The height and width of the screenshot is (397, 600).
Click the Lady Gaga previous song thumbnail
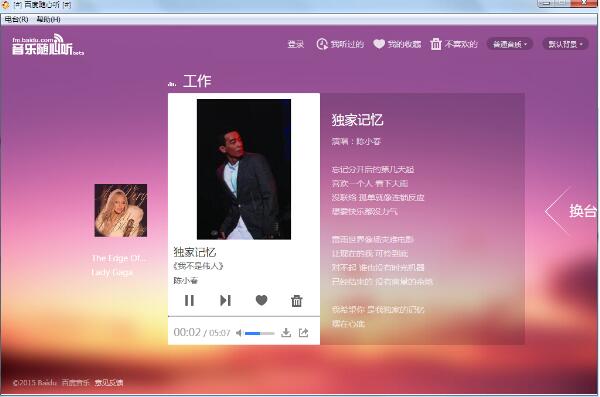(121, 210)
